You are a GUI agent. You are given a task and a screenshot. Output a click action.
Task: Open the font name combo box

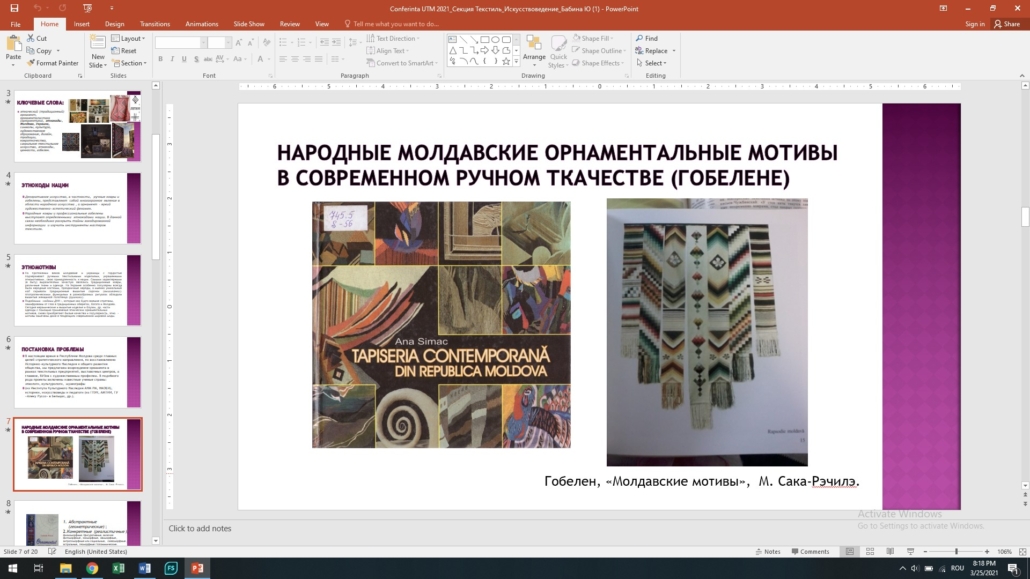coord(181,43)
